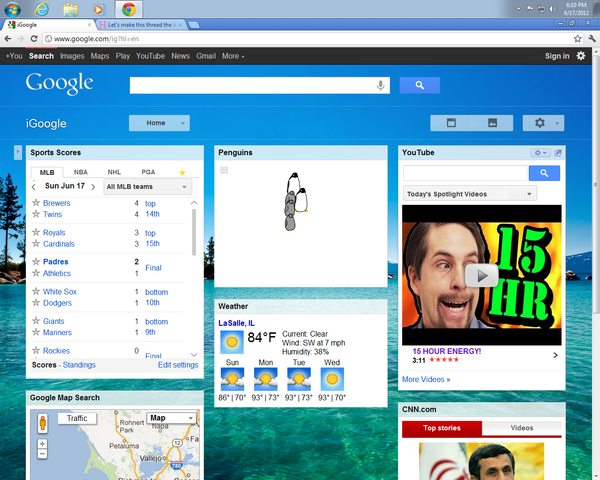Toggle Traffic layer on the map
This screenshot has width=600, height=480.
coord(77,418)
